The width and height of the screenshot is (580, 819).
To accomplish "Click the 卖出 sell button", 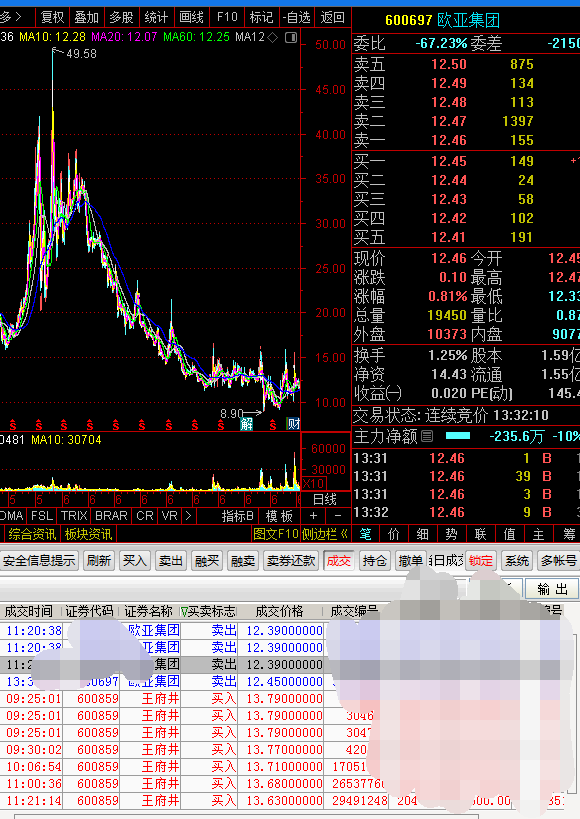I will [x=171, y=561].
